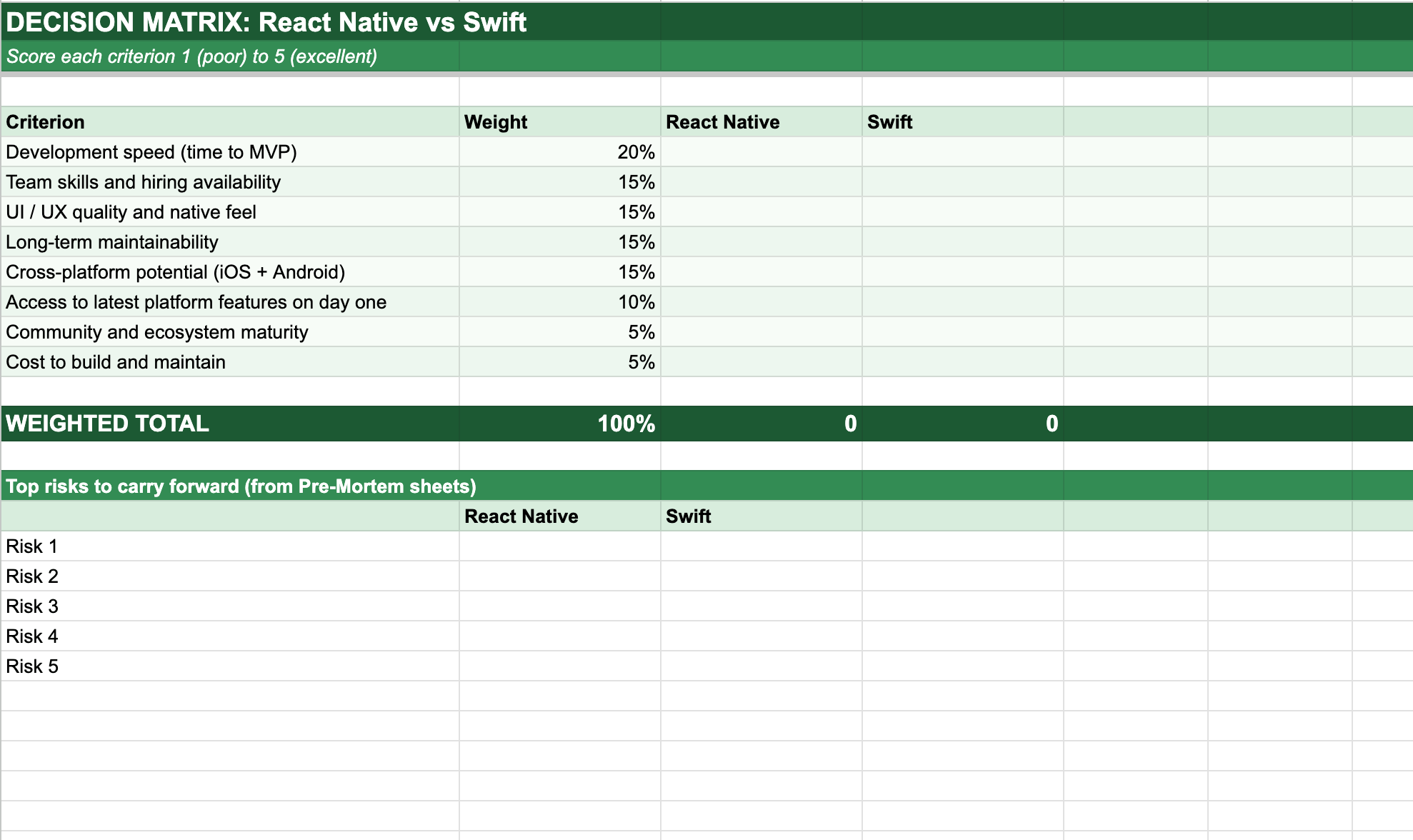Select Swift score cell for Long-term maintainability

coord(963,242)
